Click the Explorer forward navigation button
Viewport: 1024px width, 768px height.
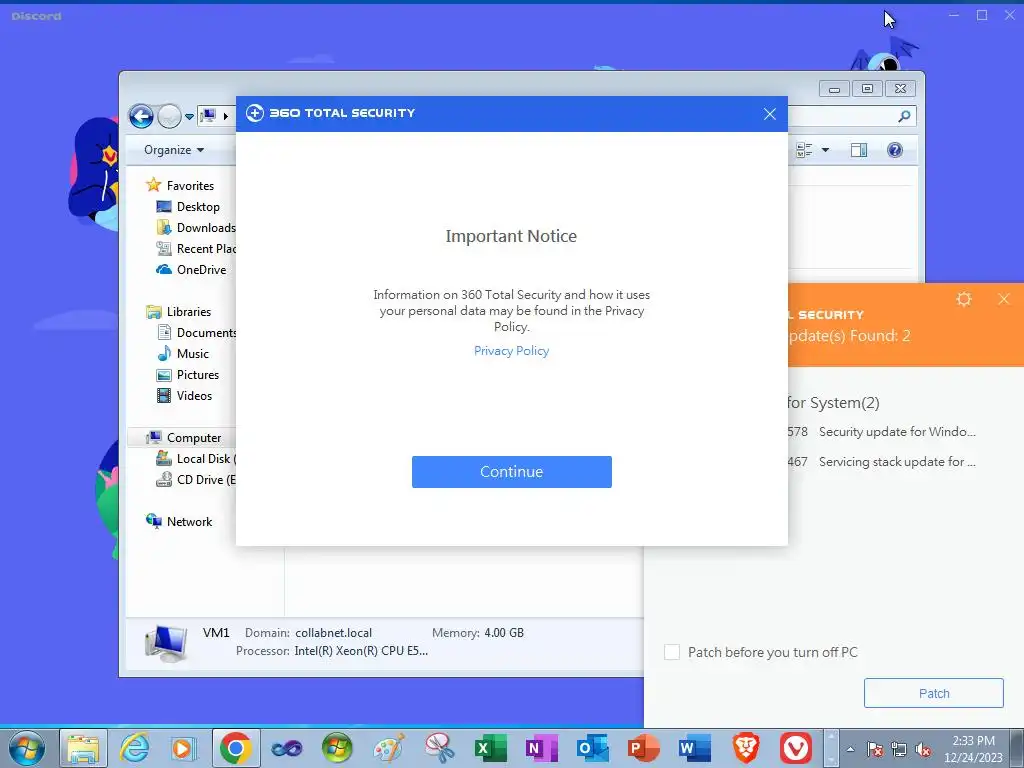click(x=169, y=116)
